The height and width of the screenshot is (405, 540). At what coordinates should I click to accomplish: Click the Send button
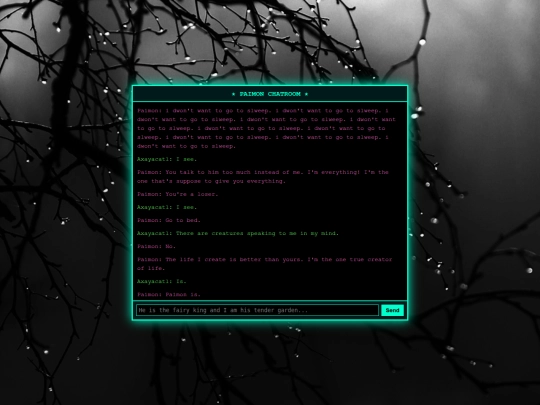coord(392,310)
